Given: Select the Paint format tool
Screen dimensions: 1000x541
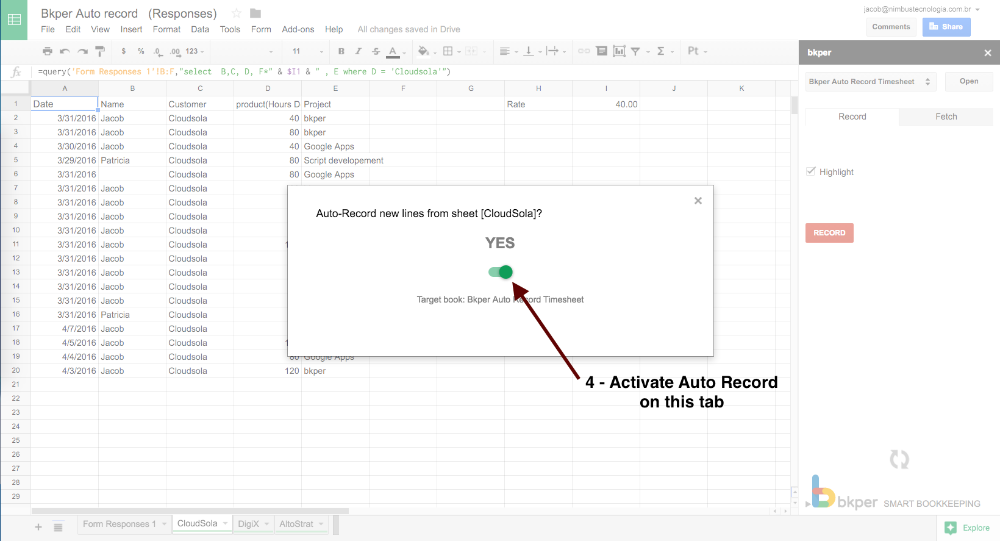Looking at the screenshot, I should pyautogui.click(x=99, y=51).
